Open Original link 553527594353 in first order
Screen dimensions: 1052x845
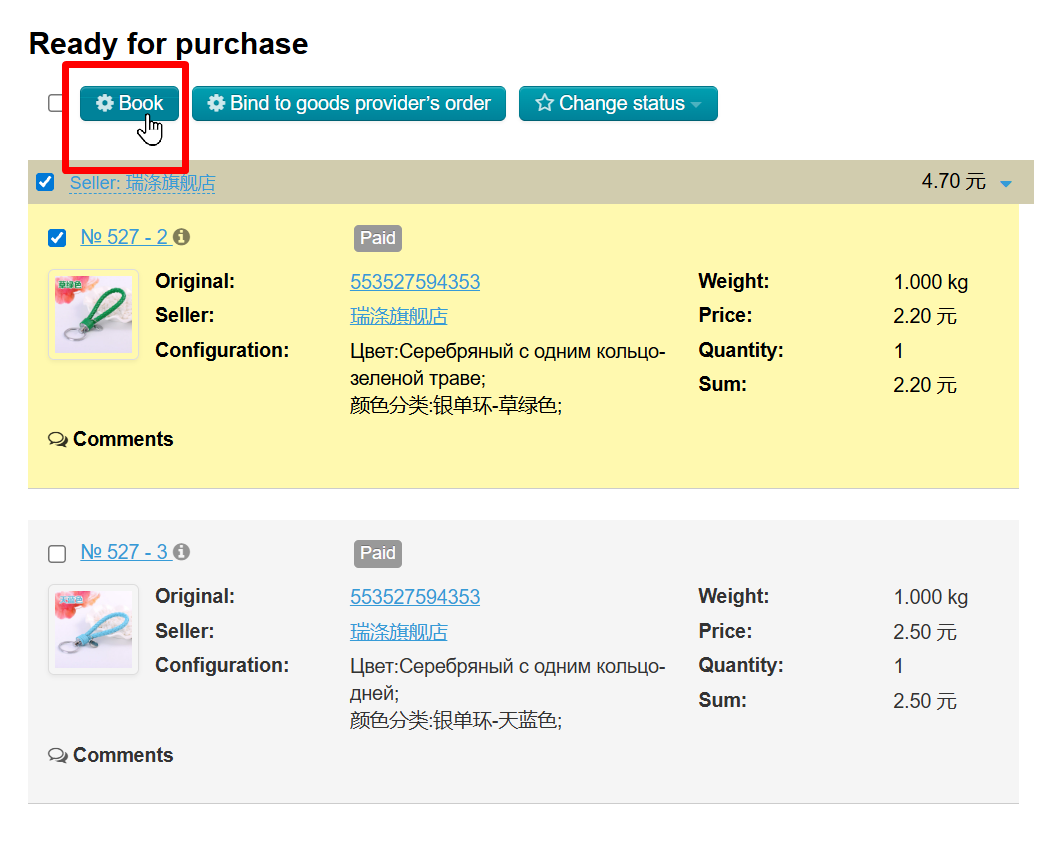(414, 282)
